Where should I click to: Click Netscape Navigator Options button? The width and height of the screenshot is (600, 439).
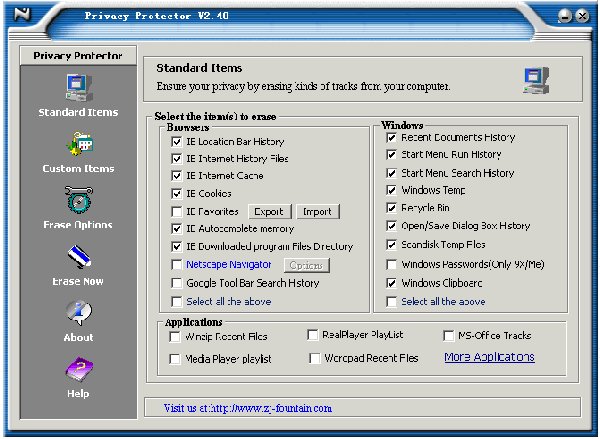pyautogui.click(x=307, y=265)
